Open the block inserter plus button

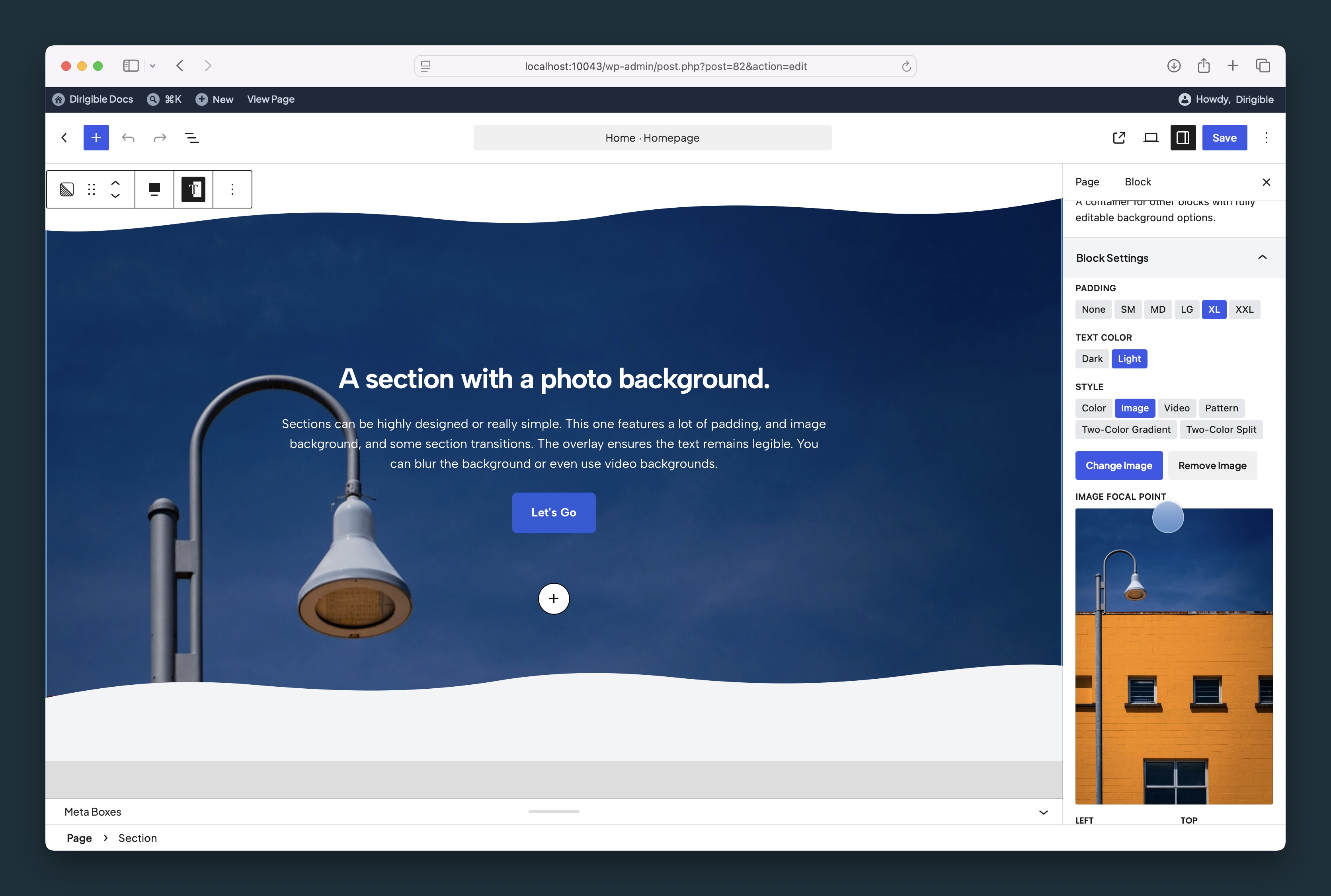pyautogui.click(x=96, y=138)
